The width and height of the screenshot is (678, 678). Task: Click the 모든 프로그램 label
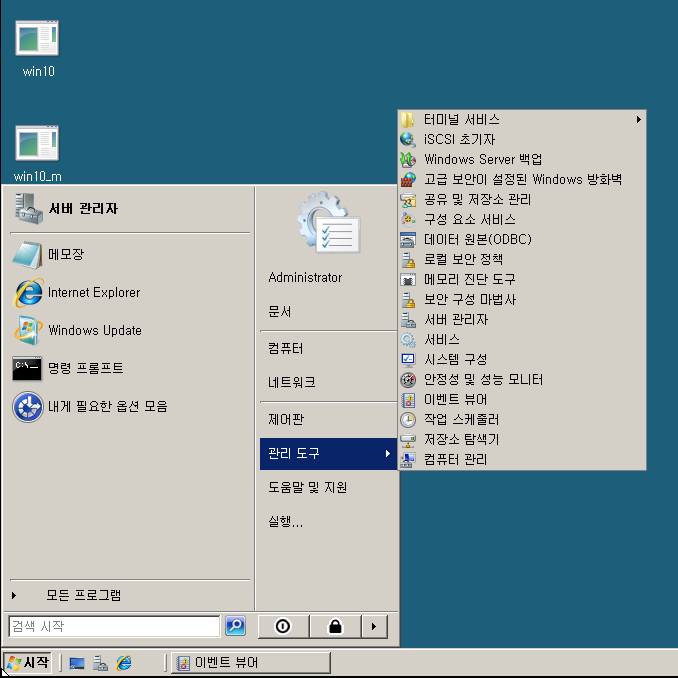click(83, 595)
